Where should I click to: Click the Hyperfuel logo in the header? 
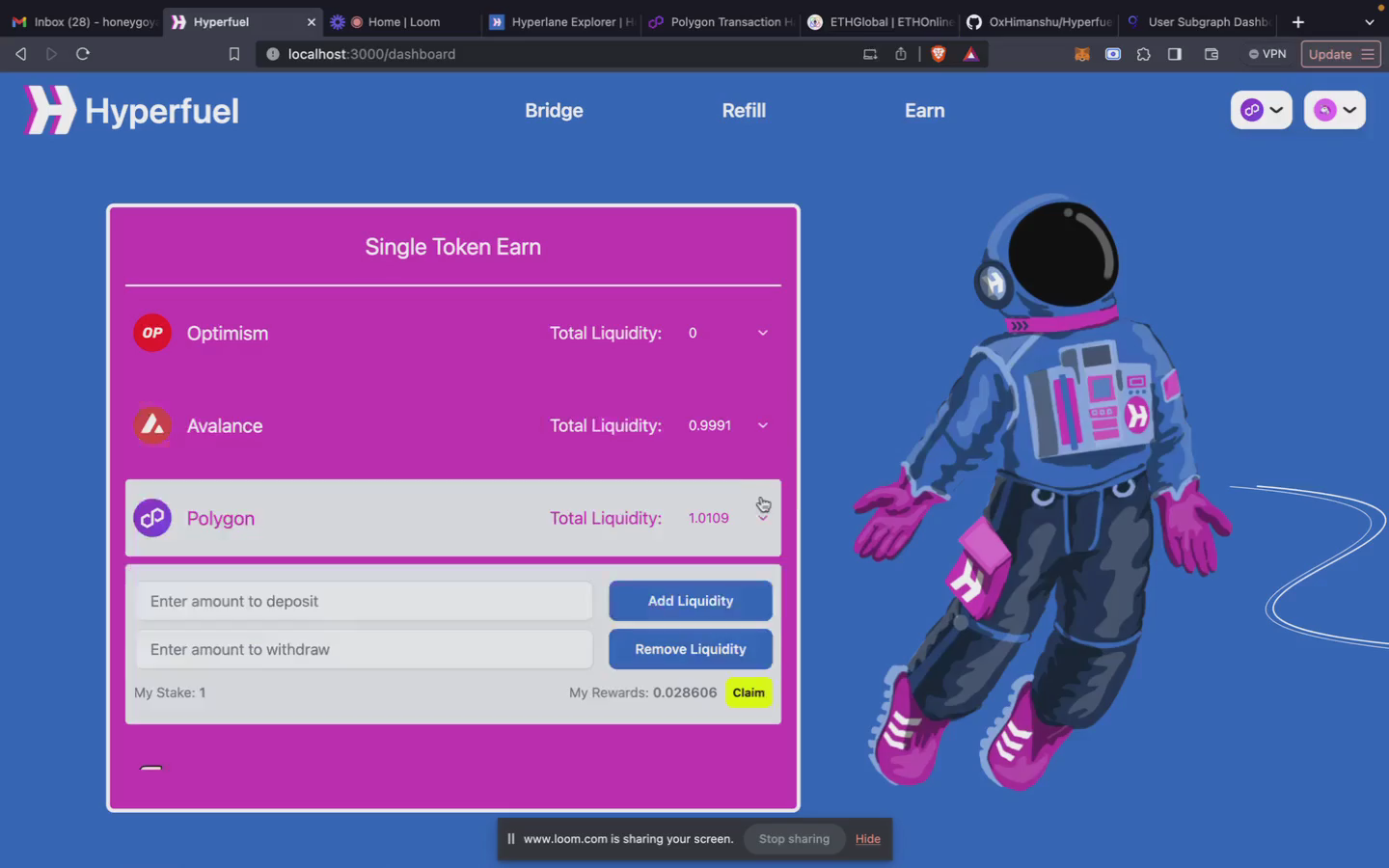point(132,110)
